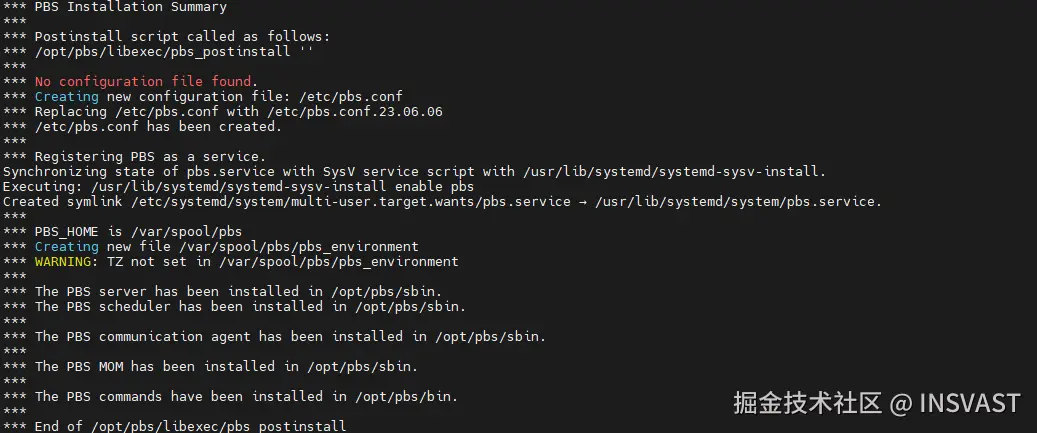
Task: Click "/etc/pbs.conf has been created." line
Action: [158, 126]
